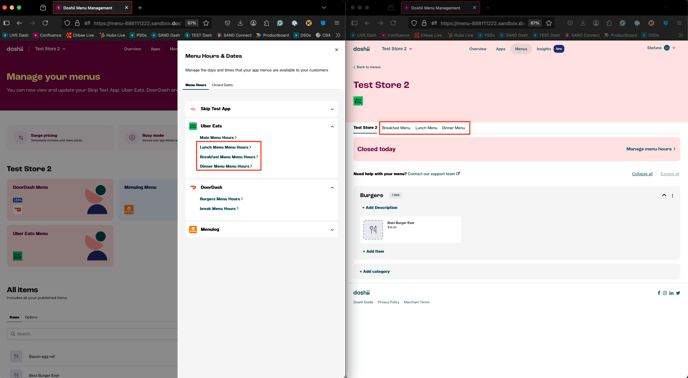Open Doshii Twitter page icon
688x378 pixels.
click(x=678, y=293)
